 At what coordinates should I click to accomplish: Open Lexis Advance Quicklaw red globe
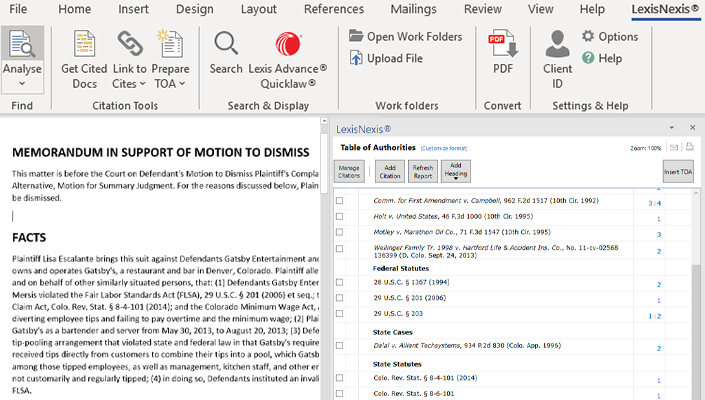tap(288, 44)
